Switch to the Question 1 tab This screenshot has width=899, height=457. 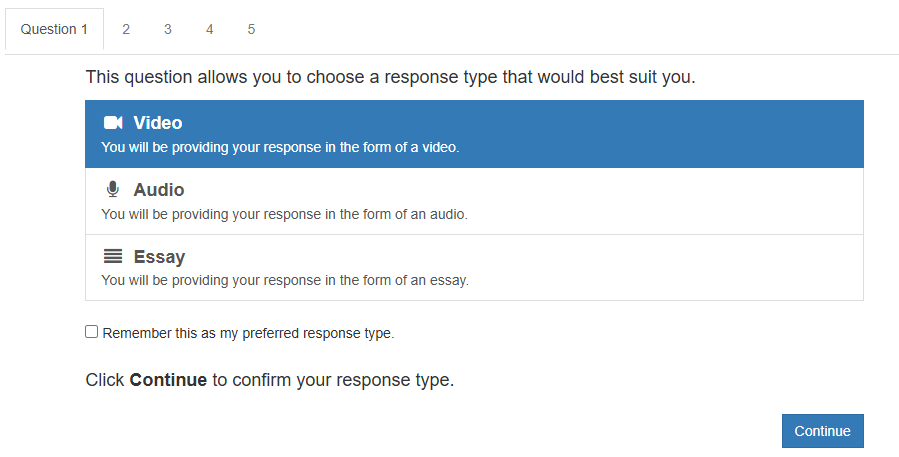click(54, 29)
